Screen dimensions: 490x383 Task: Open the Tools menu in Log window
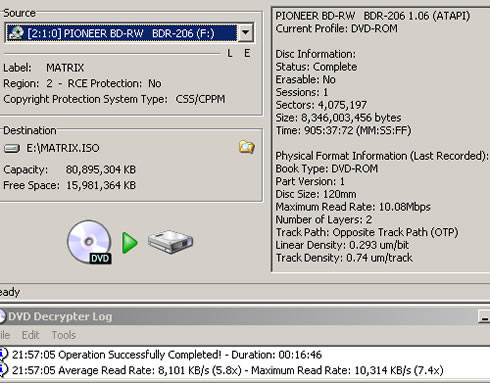64,335
